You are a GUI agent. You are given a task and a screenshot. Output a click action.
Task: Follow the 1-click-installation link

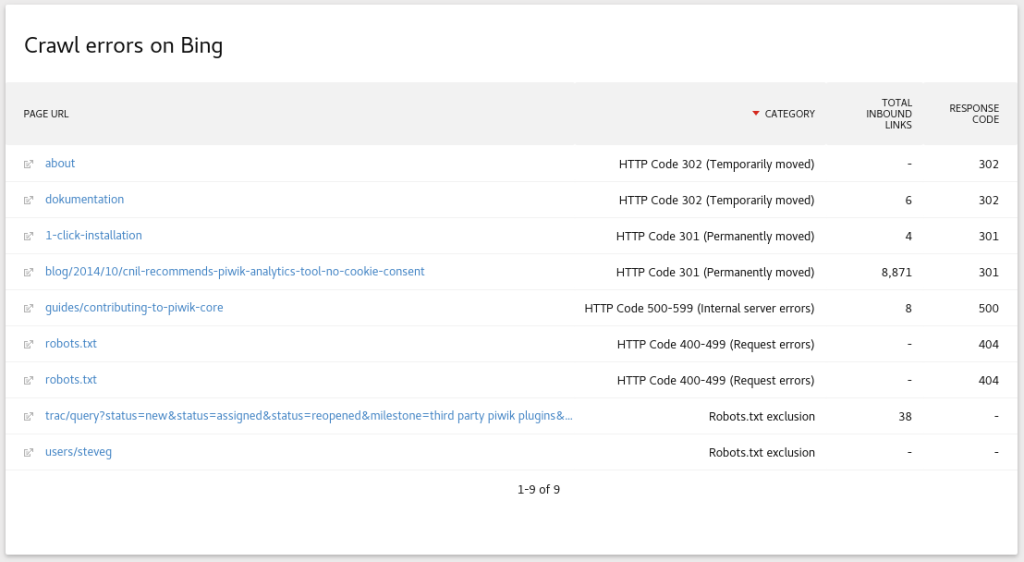tap(93, 236)
